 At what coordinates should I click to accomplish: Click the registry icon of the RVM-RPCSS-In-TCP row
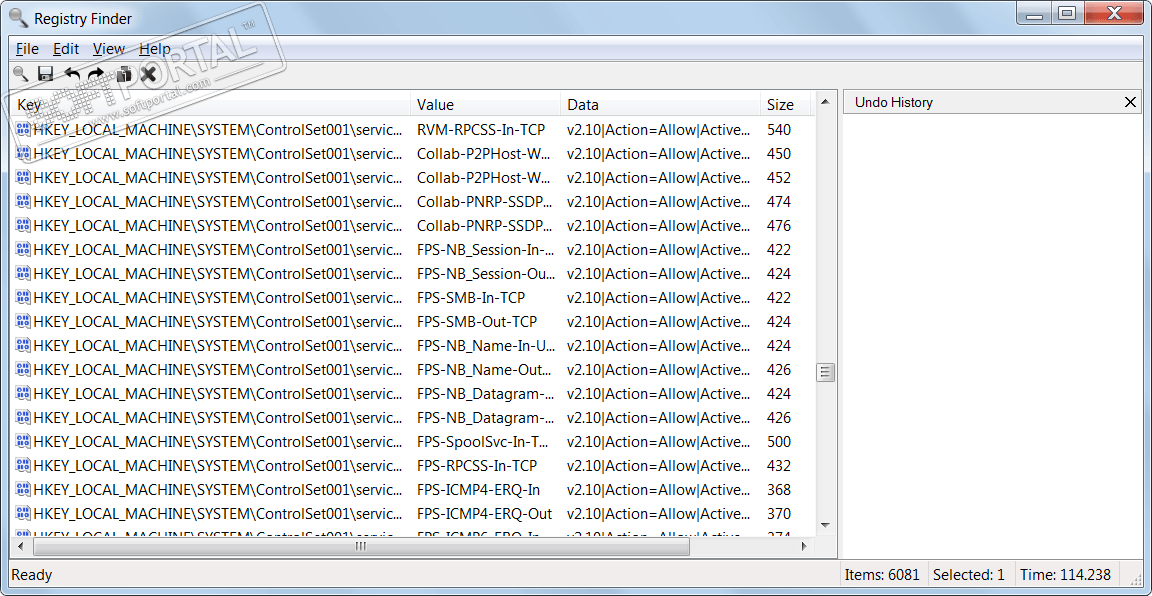tap(23, 130)
